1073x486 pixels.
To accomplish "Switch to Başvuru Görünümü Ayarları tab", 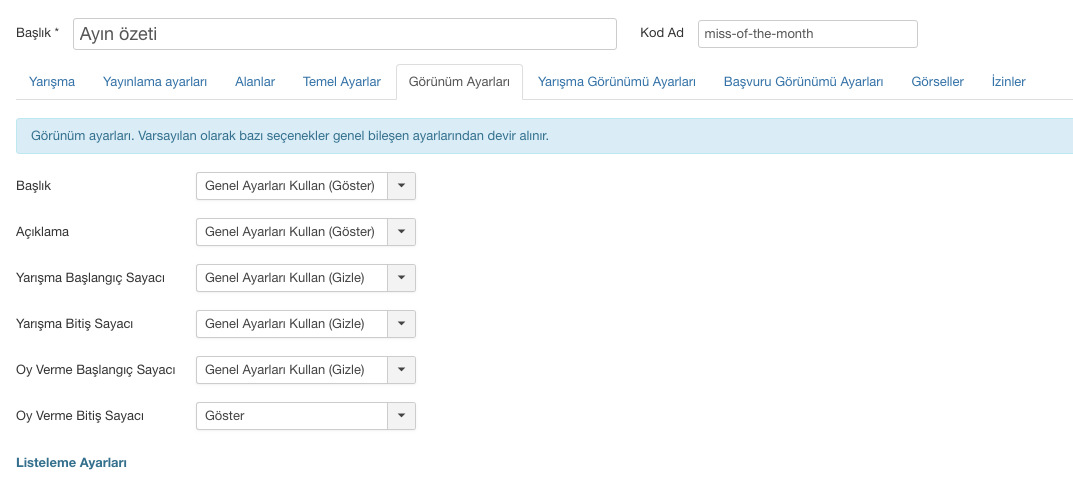I will (x=803, y=82).
